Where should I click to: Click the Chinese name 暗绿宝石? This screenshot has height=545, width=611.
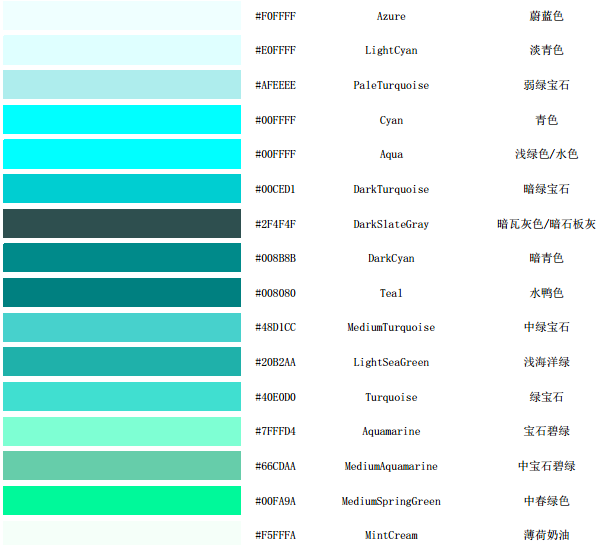click(546, 189)
